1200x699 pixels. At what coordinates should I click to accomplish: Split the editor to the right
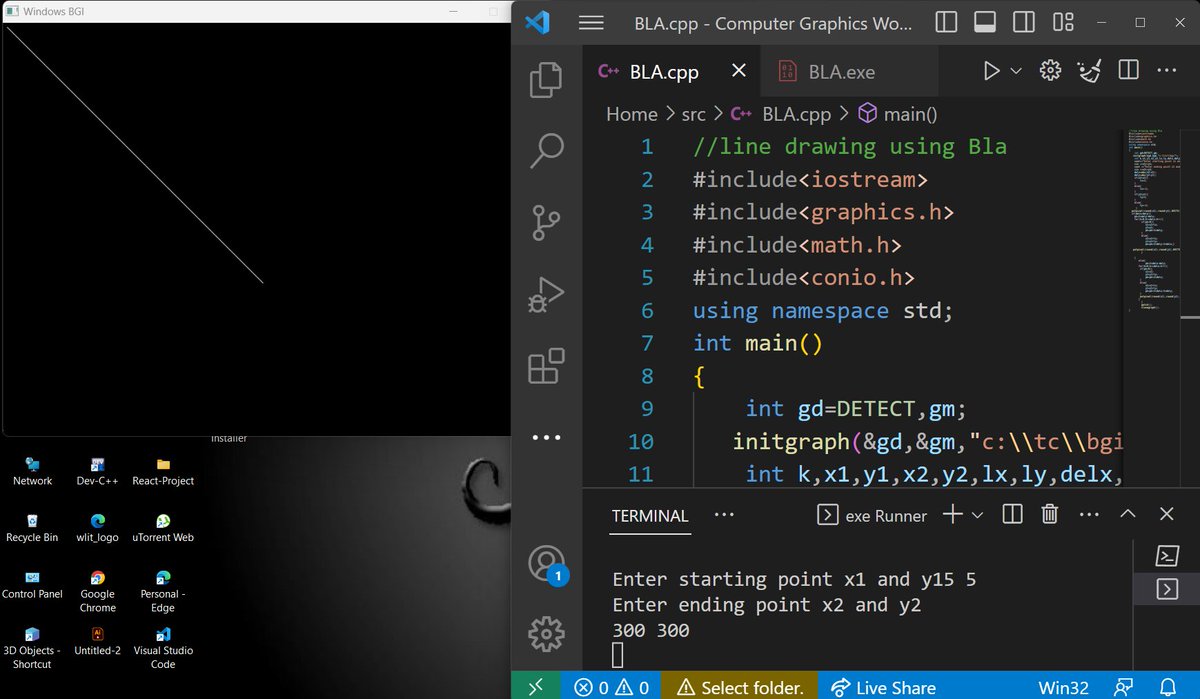1128,70
